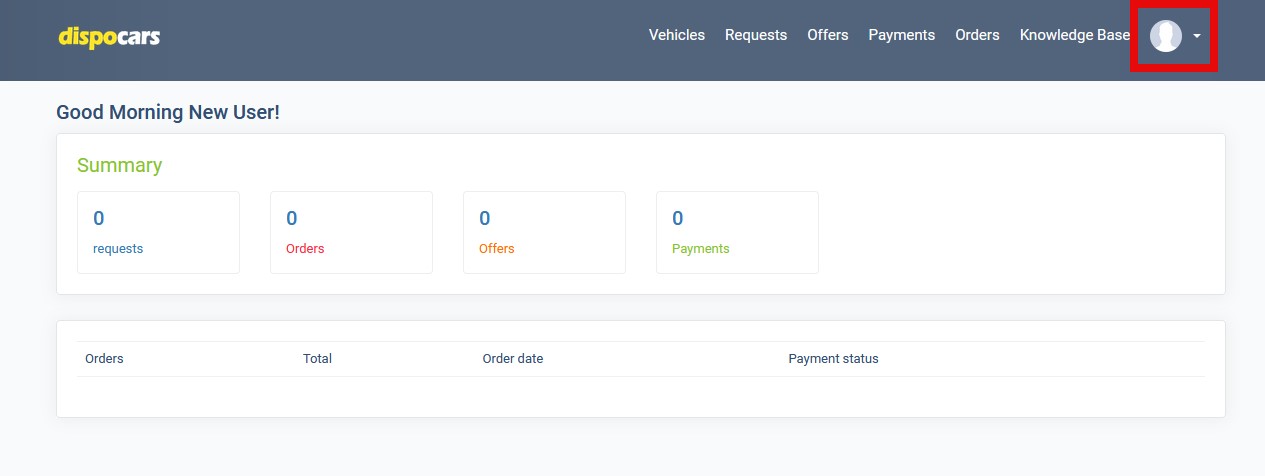
Task: Click the user avatar profile picture
Action: (x=1165, y=36)
